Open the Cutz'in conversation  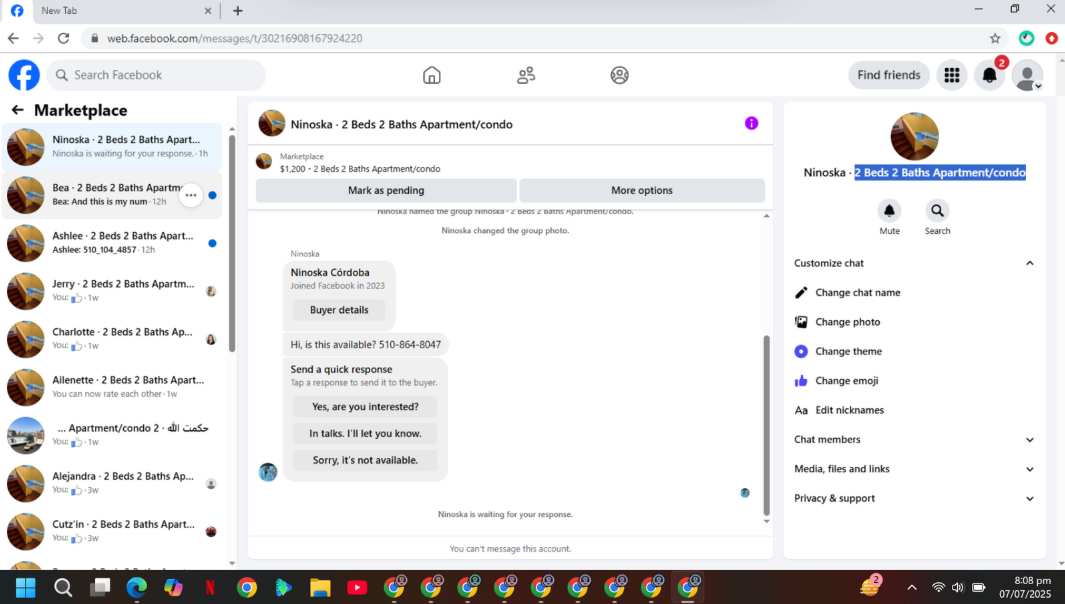112,531
